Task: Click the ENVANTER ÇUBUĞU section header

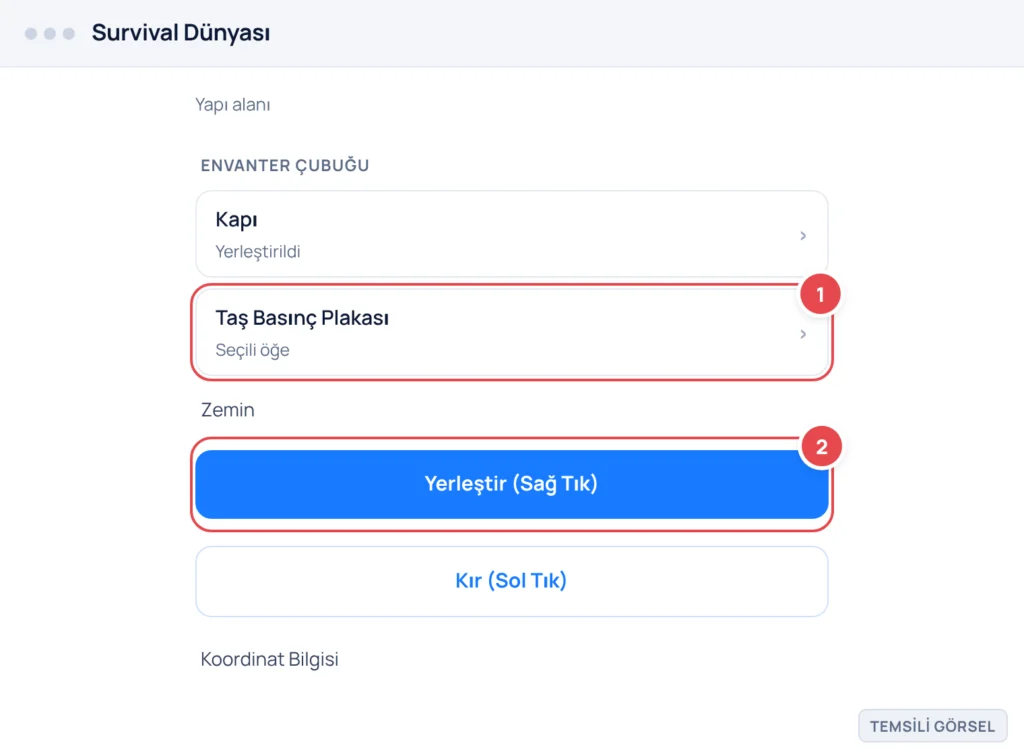Action: point(285,165)
